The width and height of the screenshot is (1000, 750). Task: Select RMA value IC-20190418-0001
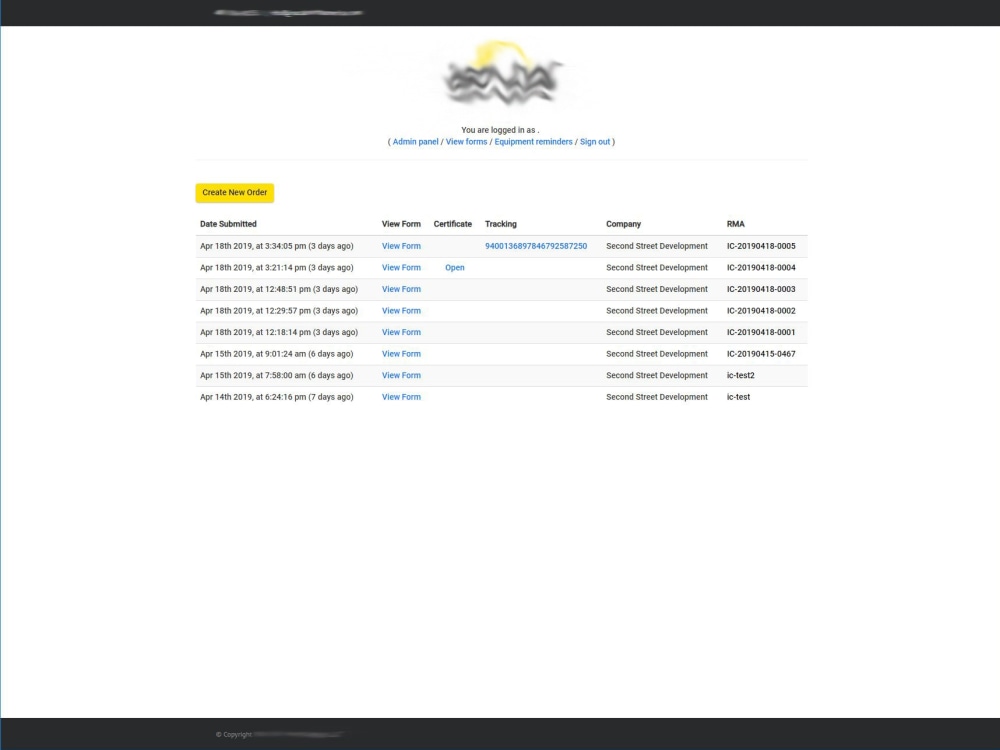pyautogui.click(x=761, y=332)
